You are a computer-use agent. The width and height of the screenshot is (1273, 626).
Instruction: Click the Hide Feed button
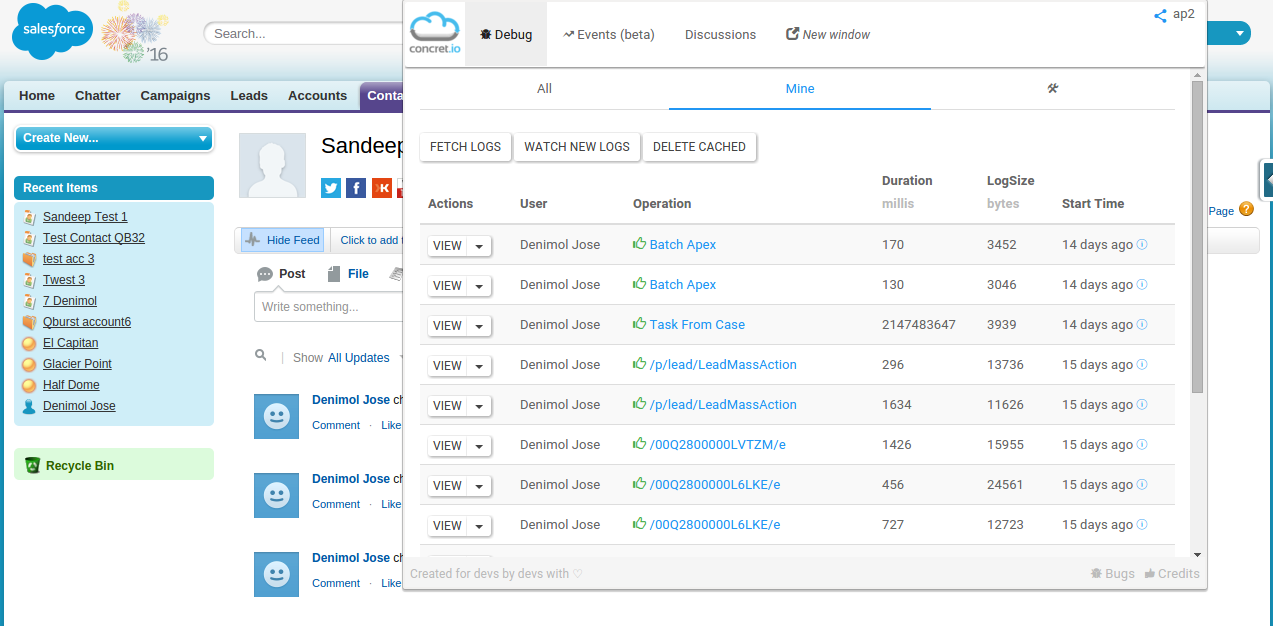(x=282, y=240)
